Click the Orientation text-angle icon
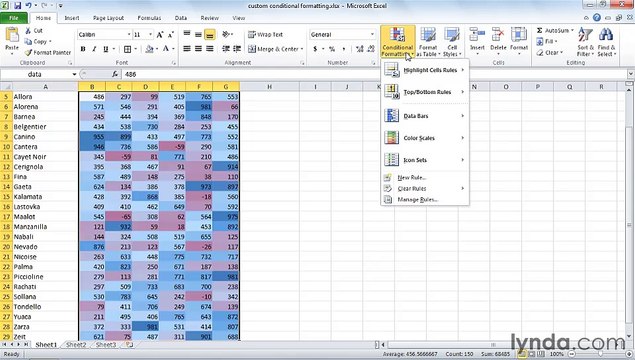The width and height of the screenshot is (635, 360). click(x=226, y=34)
